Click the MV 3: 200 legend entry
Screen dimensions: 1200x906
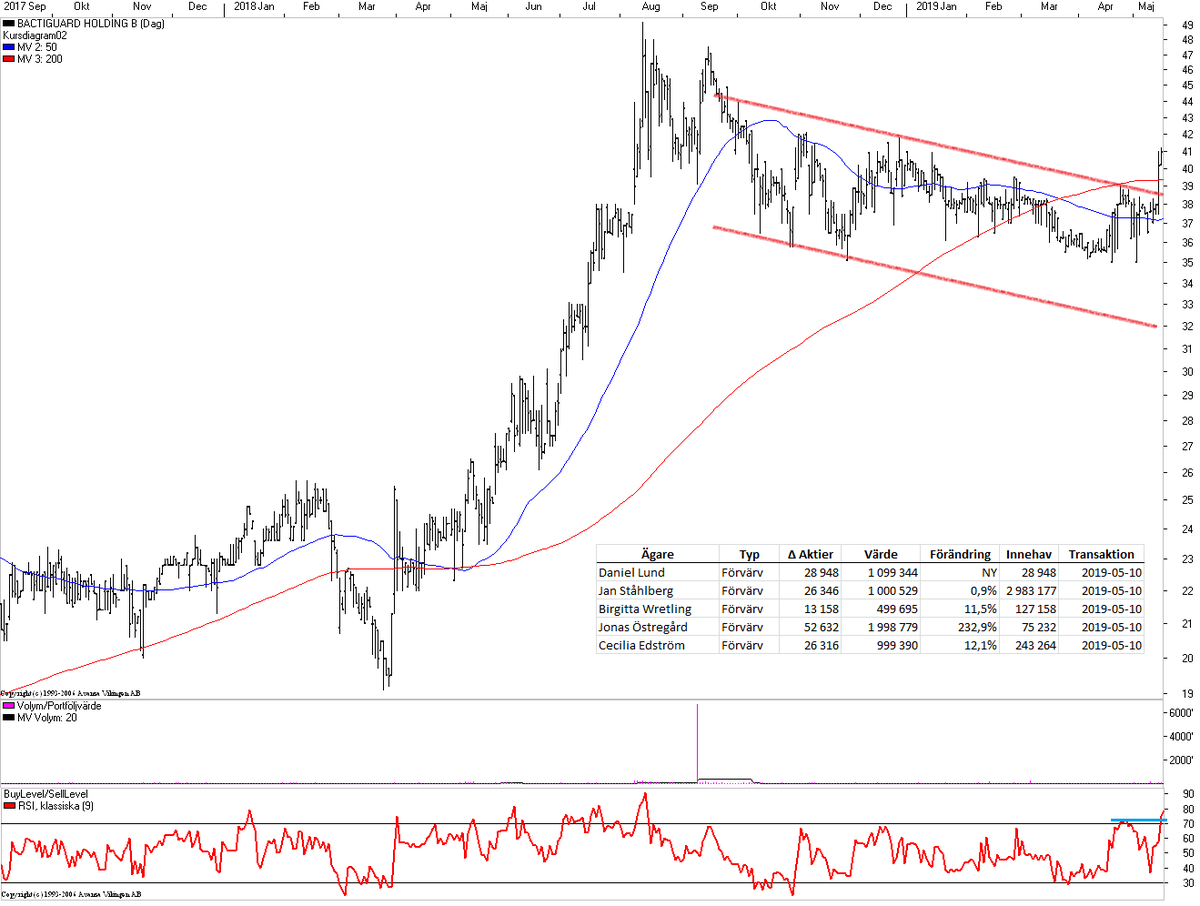click(42, 59)
